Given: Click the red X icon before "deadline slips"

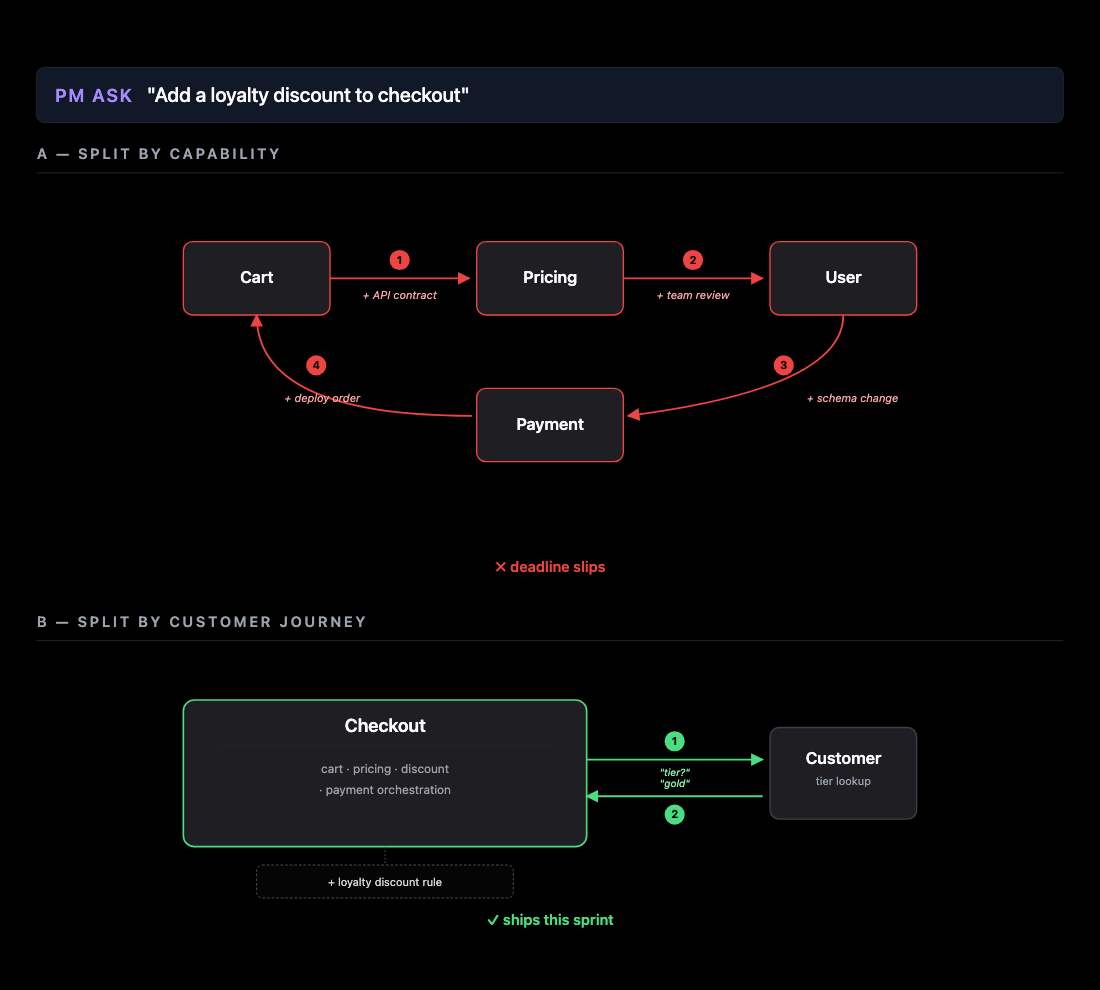Looking at the screenshot, I should (x=500, y=567).
